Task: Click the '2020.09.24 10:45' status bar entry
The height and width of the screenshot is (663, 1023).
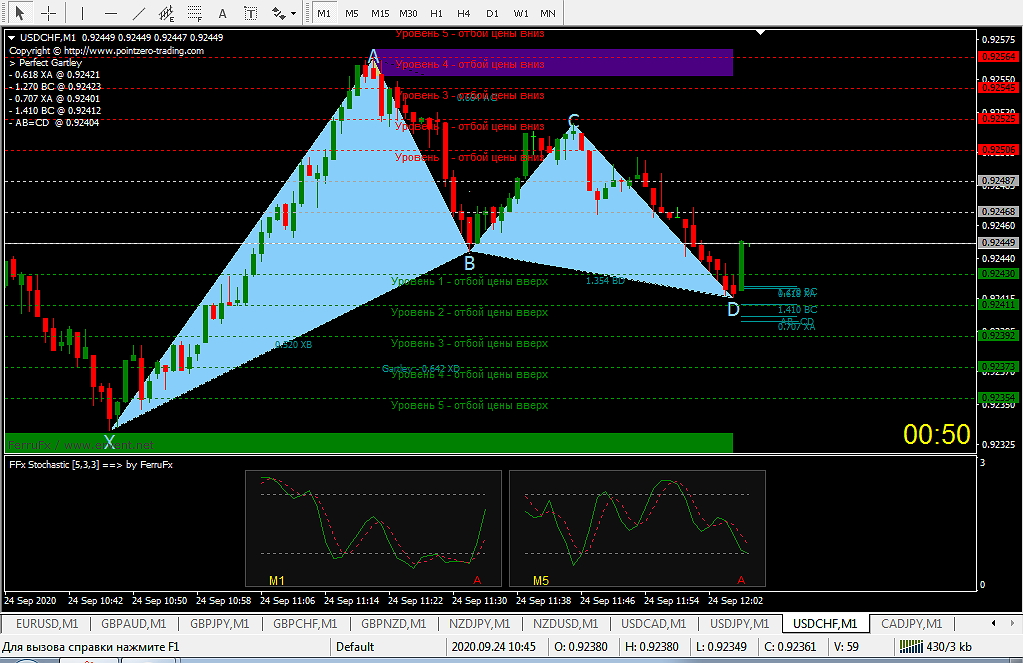Action: pos(493,647)
